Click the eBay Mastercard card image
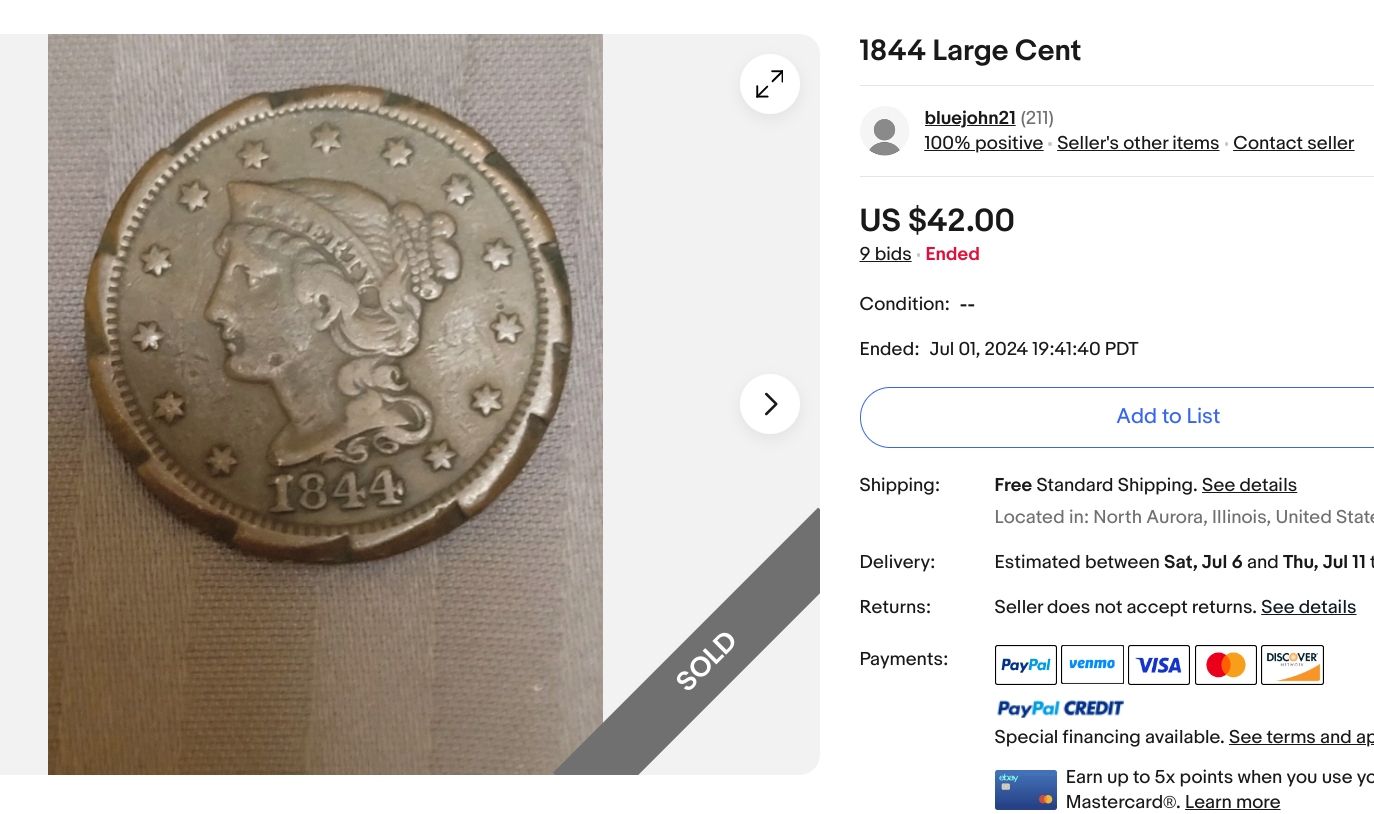Image resolution: width=1374 pixels, height=814 pixels. click(1025, 790)
